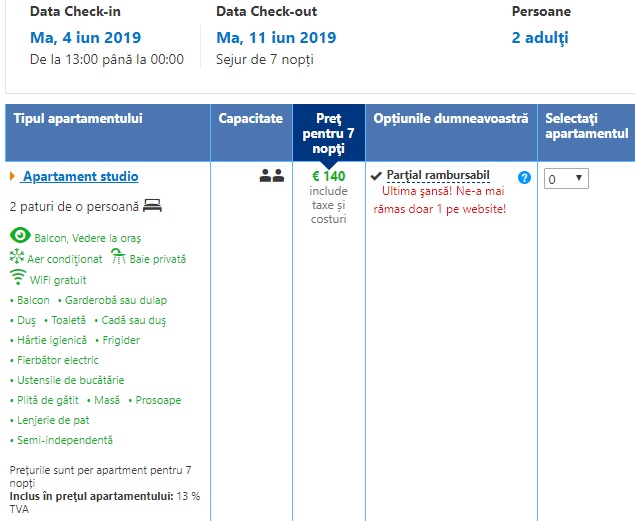
Task: Click the air conditioning snowflake icon
Action: click(16, 257)
